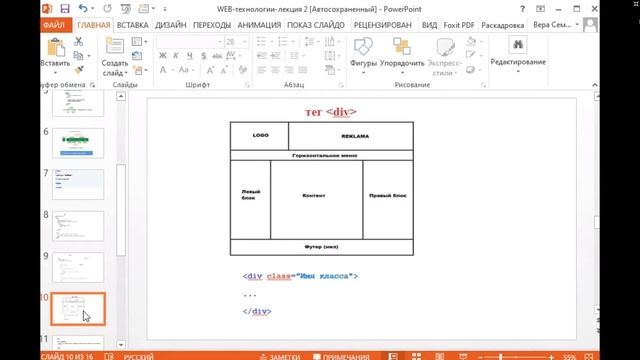Click the Format Painter brush icon
This screenshot has height=360, width=640.
79,70
